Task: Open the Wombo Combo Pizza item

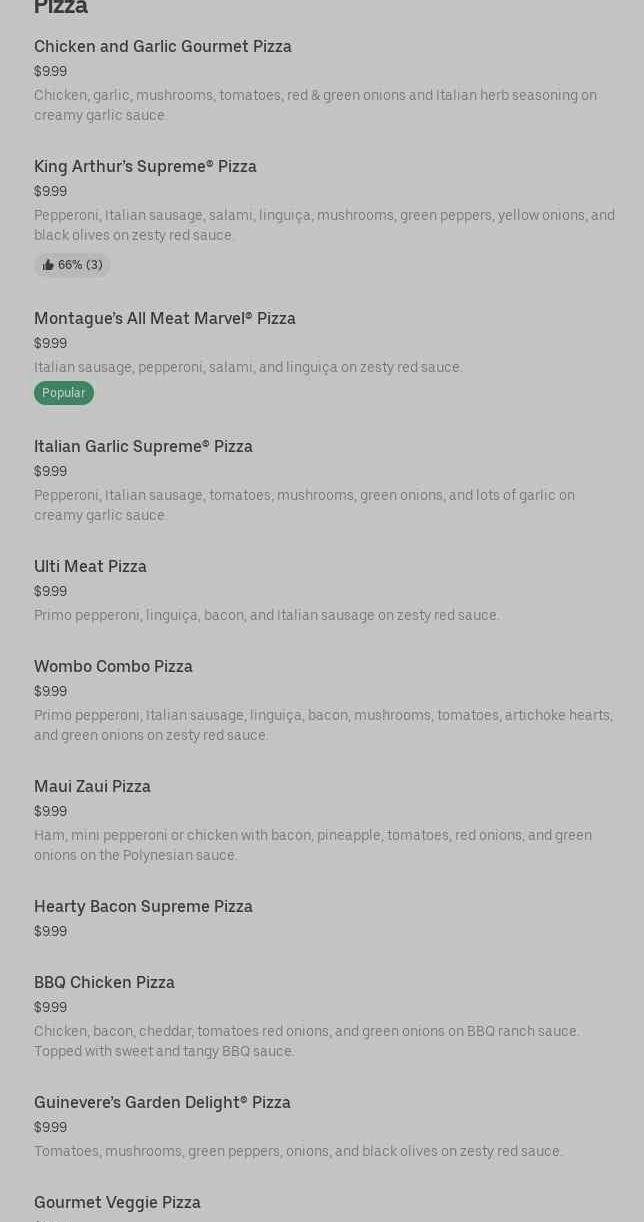Action: (113, 667)
